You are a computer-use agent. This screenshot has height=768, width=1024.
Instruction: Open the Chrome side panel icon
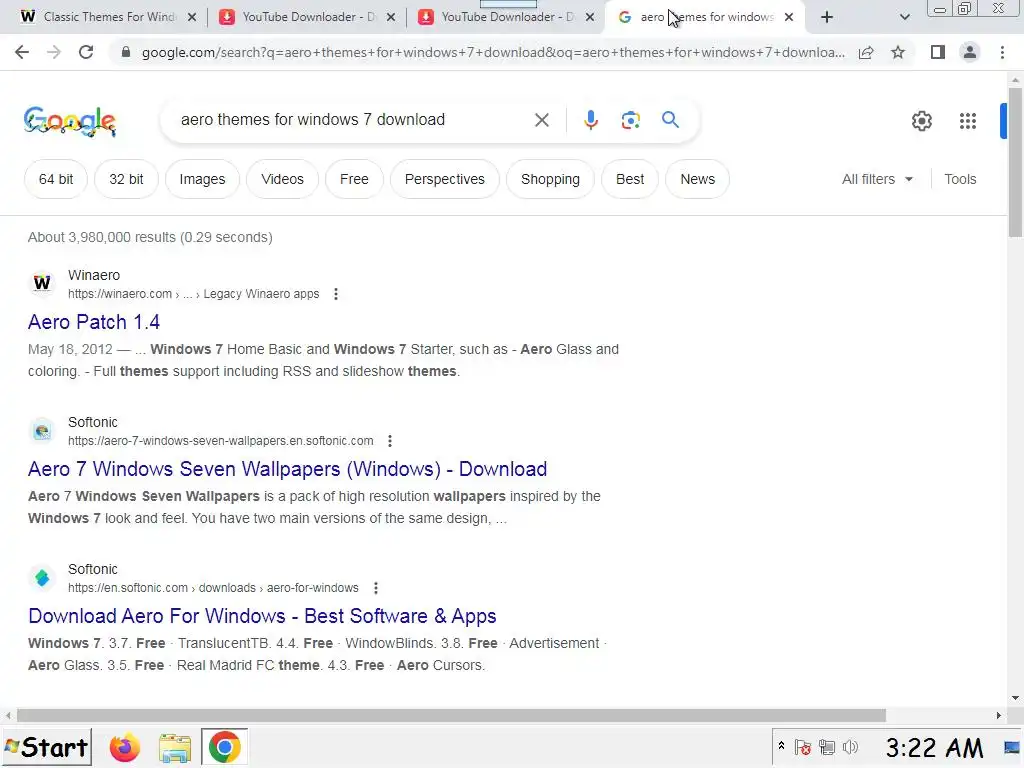(938, 52)
